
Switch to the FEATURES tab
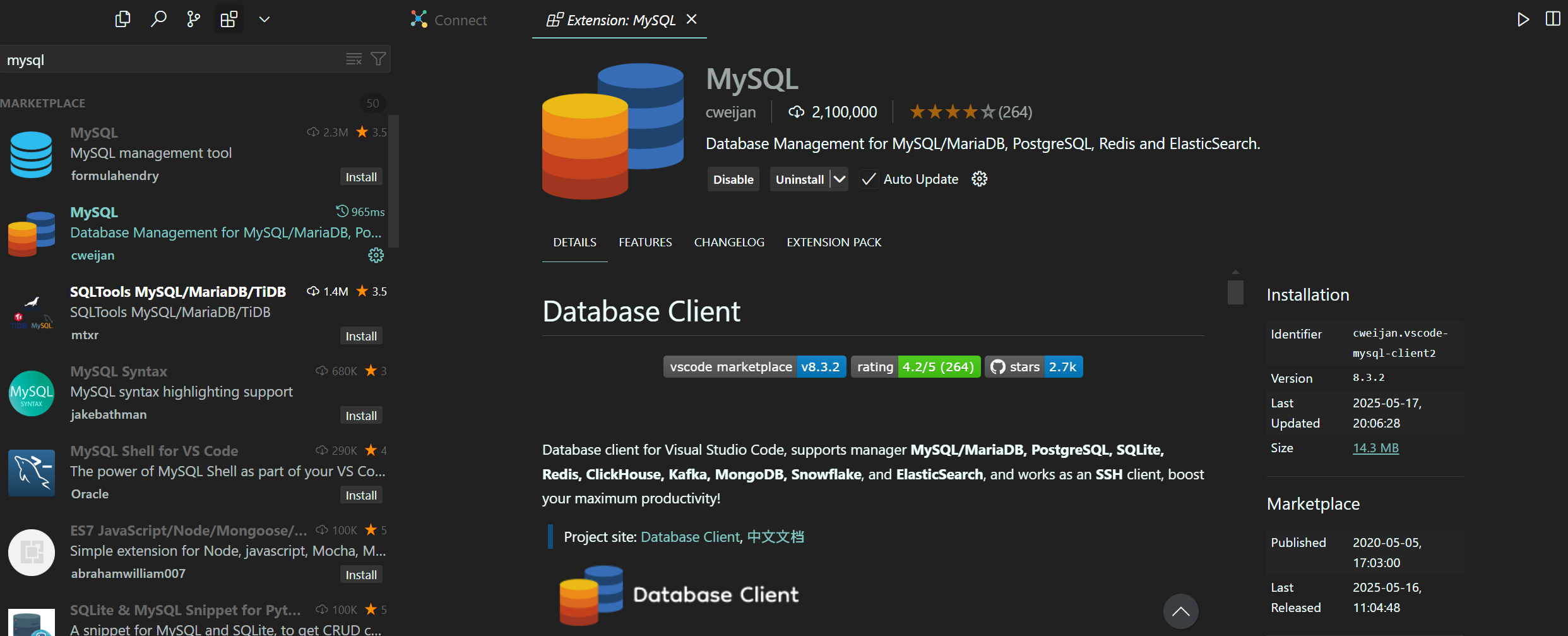point(645,243)
